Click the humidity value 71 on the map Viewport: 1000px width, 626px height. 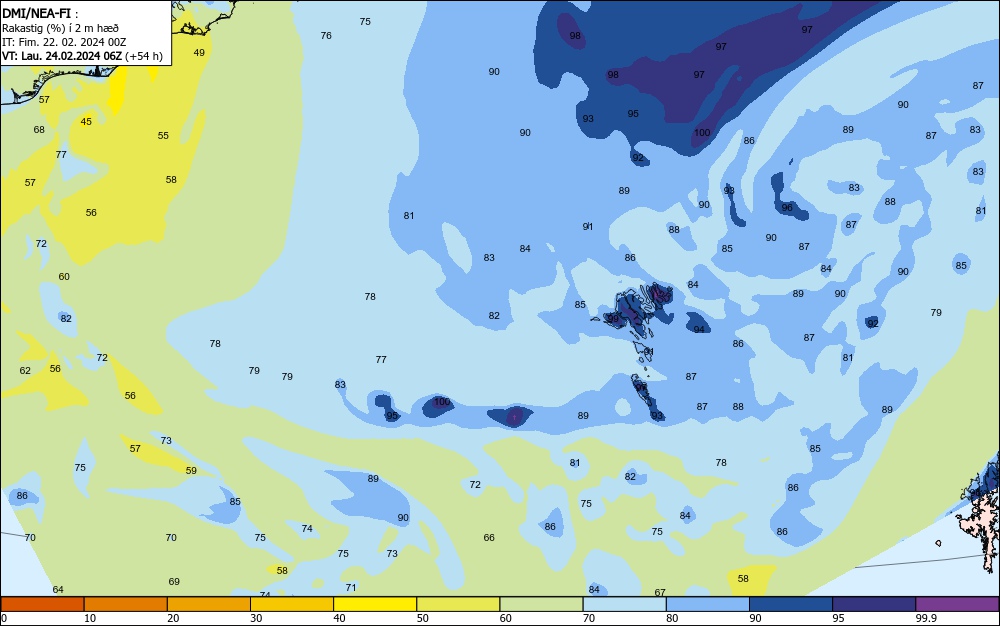tap(351, 587)
